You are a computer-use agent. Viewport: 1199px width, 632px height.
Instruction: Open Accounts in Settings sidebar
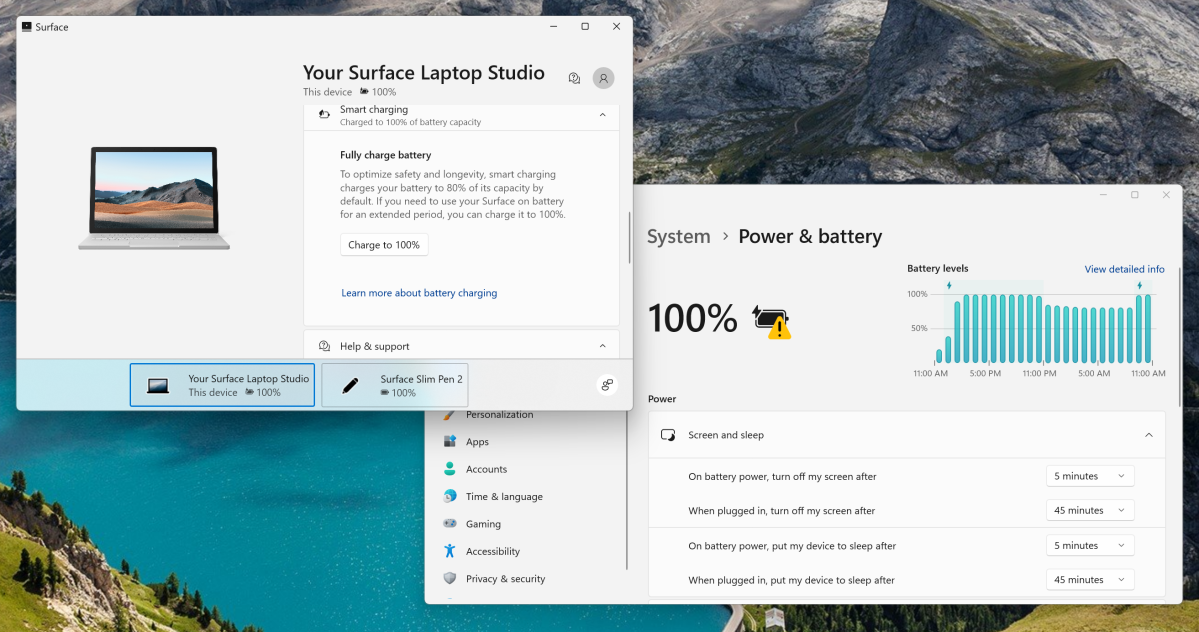tap(486, 469)
